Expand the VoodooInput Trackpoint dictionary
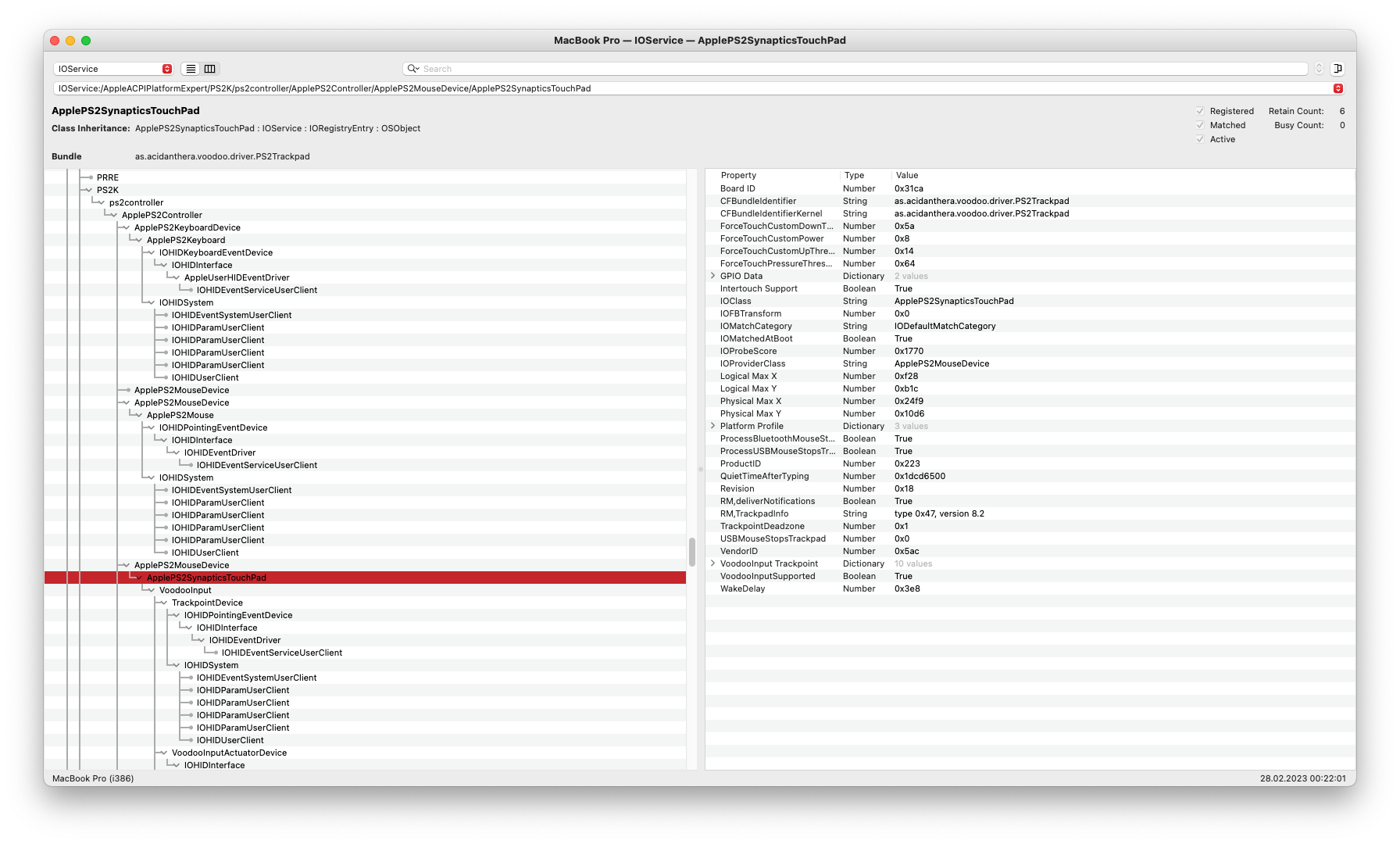The width and height of the screenshot is (1400, 844). pos(712,563)
